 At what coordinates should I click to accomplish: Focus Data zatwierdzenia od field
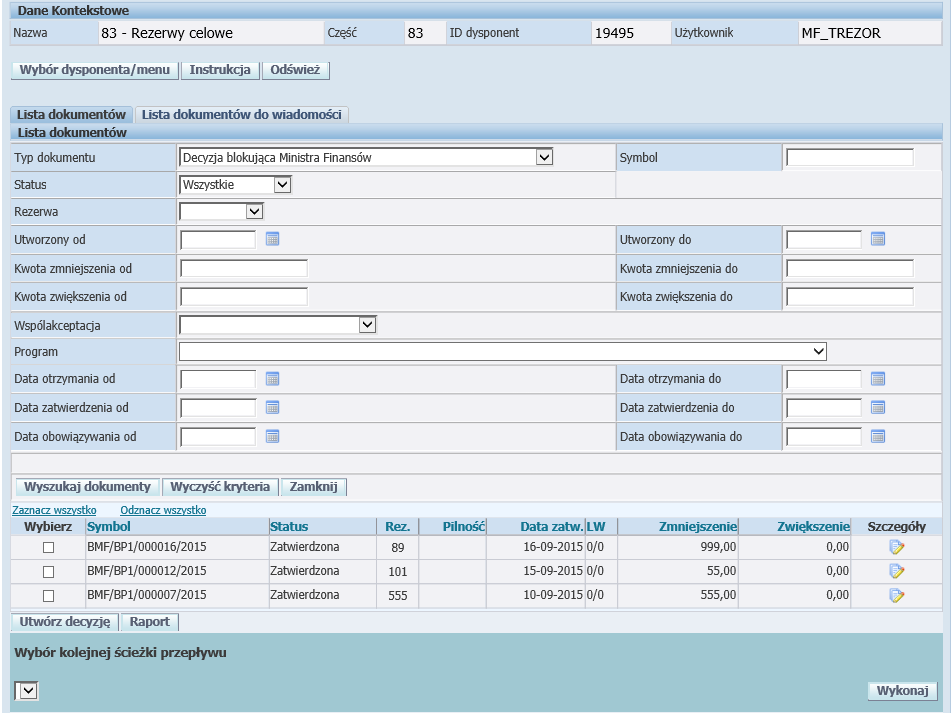tap(218, 407)
